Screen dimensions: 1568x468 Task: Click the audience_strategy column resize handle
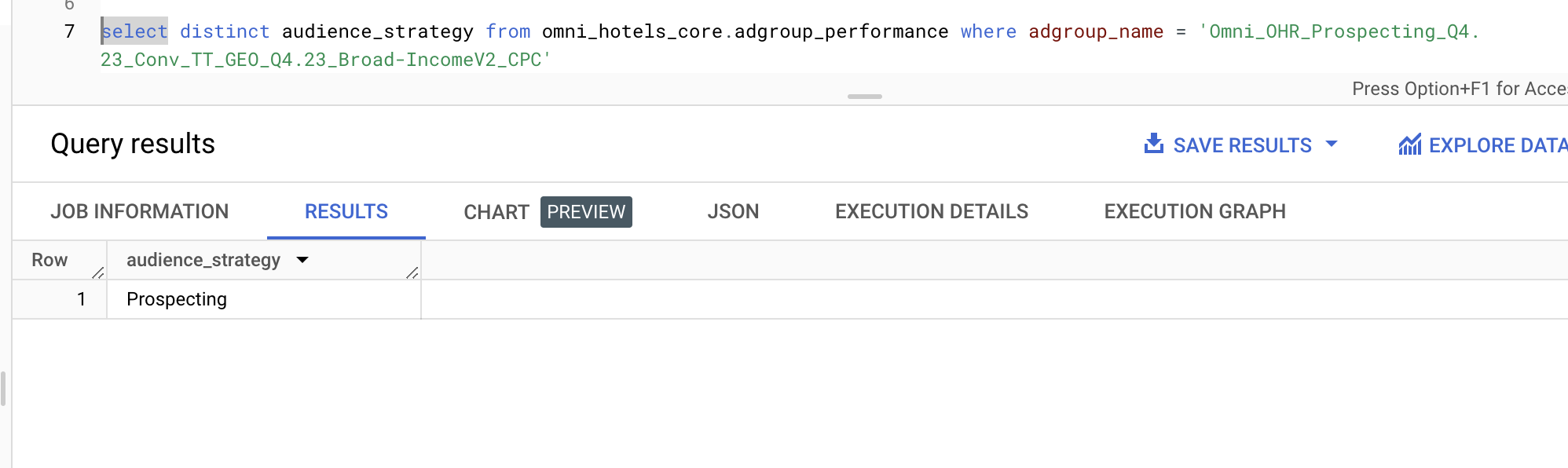412,272
